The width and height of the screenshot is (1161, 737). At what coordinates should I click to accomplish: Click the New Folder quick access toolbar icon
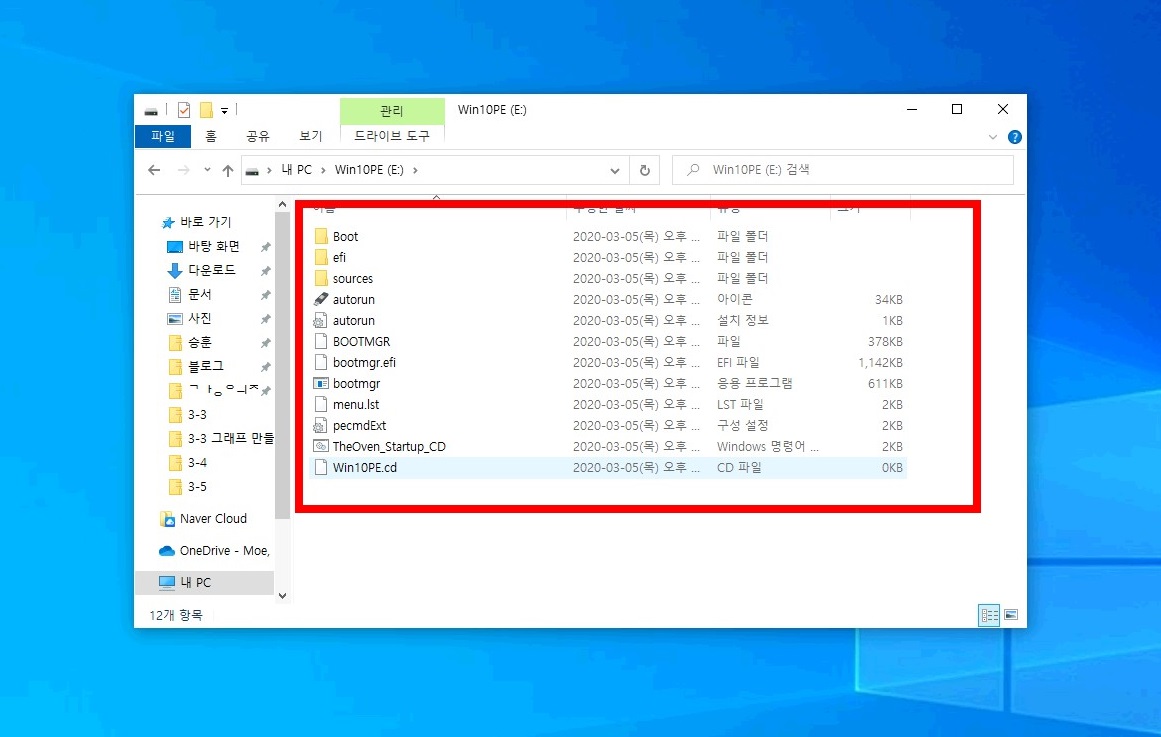tap(207, 110)
